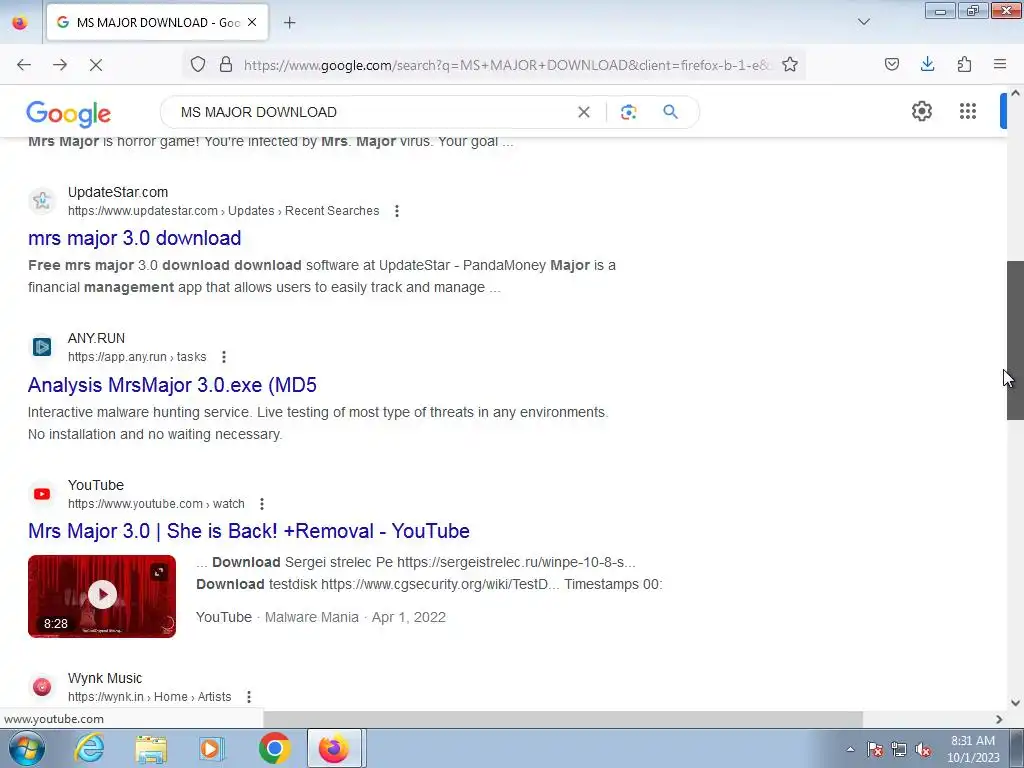Open the Firefox downloads panel
Image resolution: width=1024 pixels, height=768 pixels.
[927, 64]
